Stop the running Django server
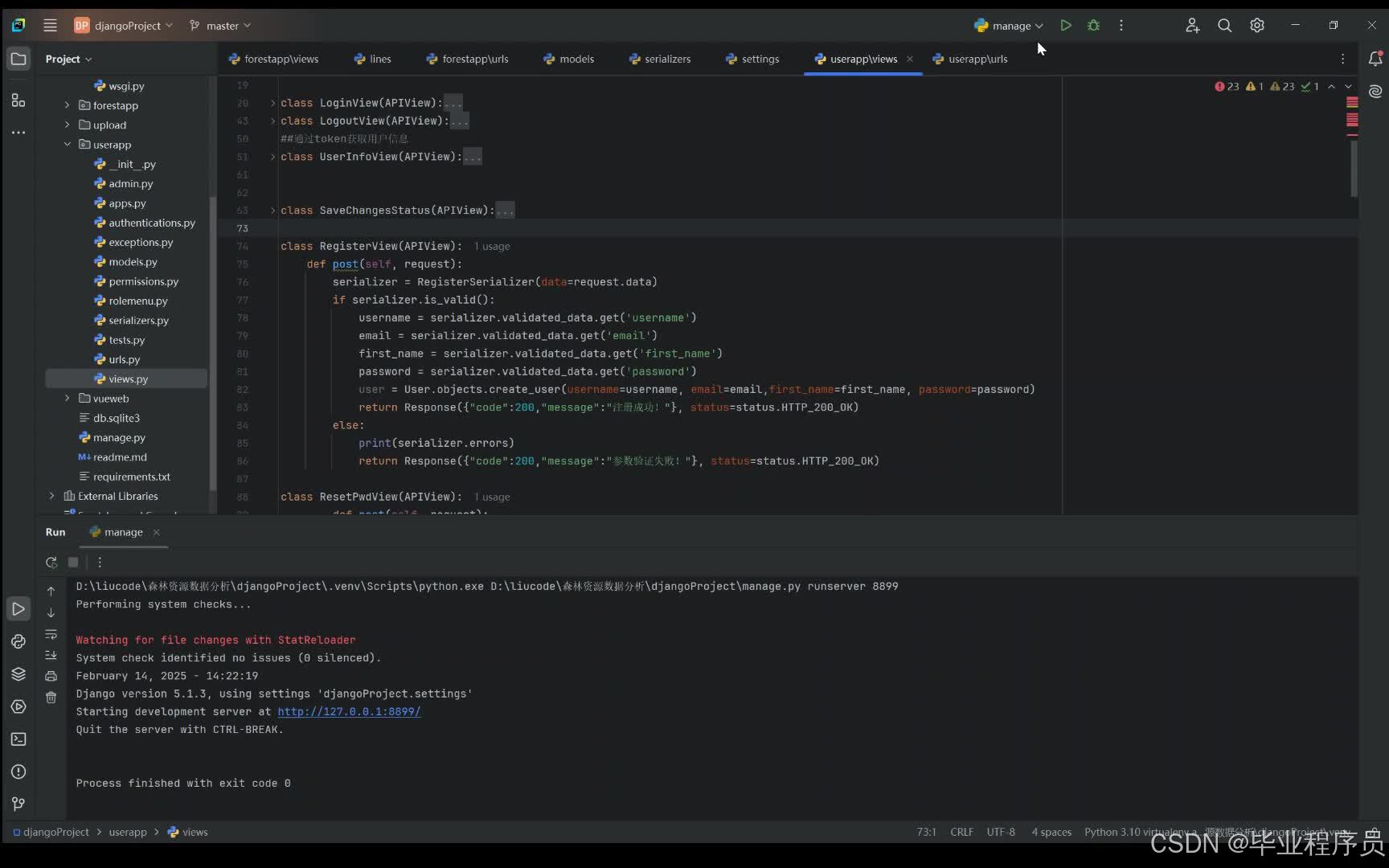Viewport: 1389px width, 868px height. coord(73,563)
